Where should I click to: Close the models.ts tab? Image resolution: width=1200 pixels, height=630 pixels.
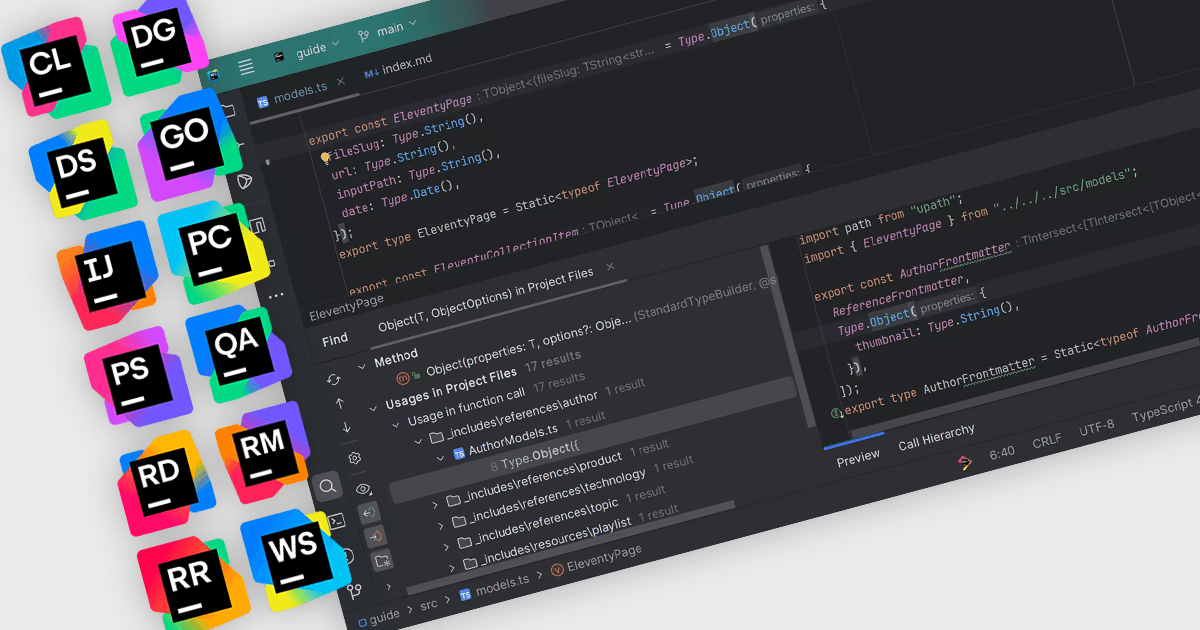[x=340, y=81]
